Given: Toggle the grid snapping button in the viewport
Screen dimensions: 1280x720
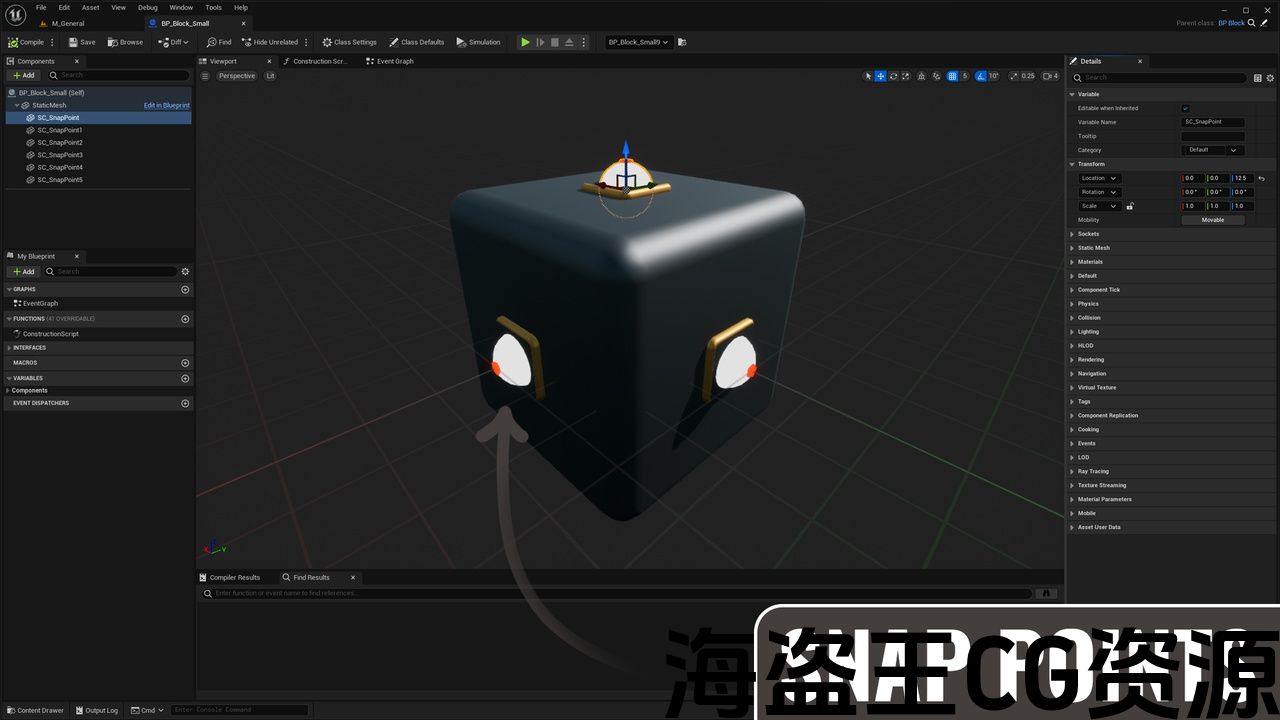Looking at the screenshot, I should point(952,76).
